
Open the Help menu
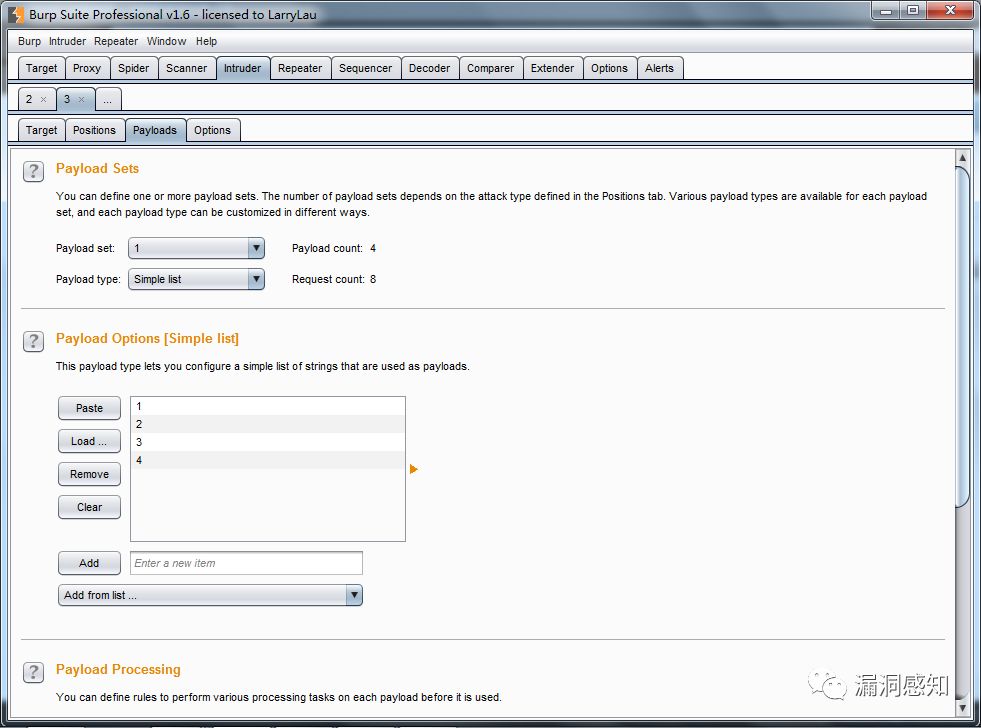click(x=206, y=41)
